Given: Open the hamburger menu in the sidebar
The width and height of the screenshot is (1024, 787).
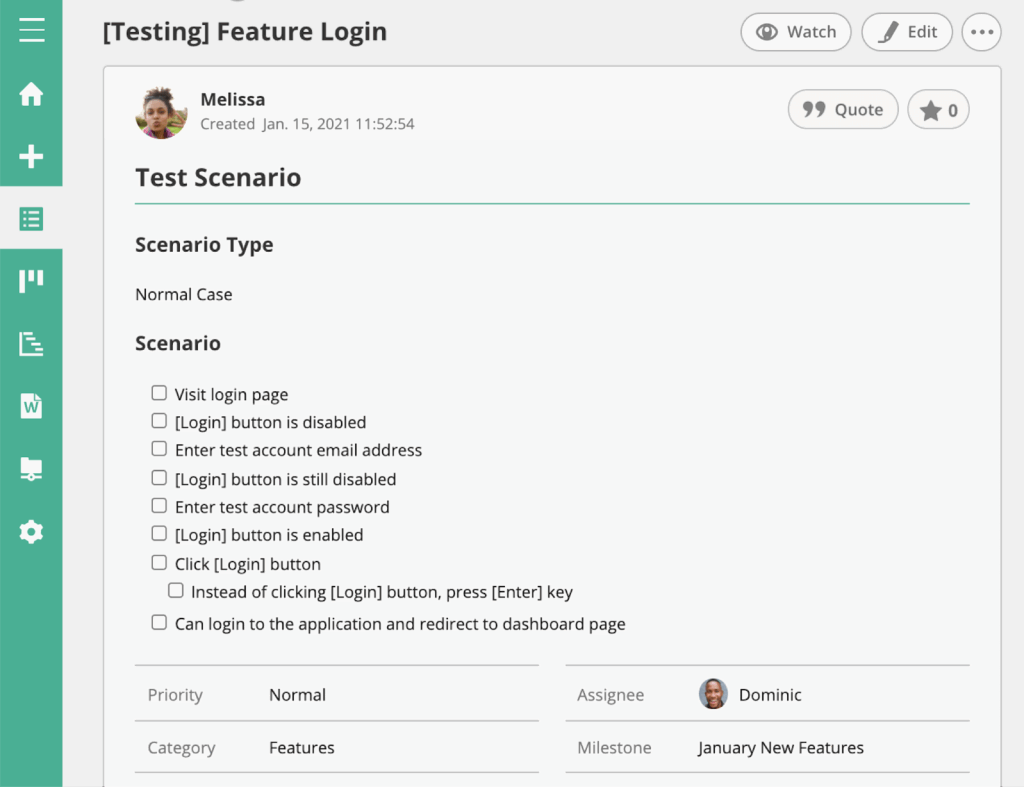Looking at the screenshot, I should (x=31, y=30).
